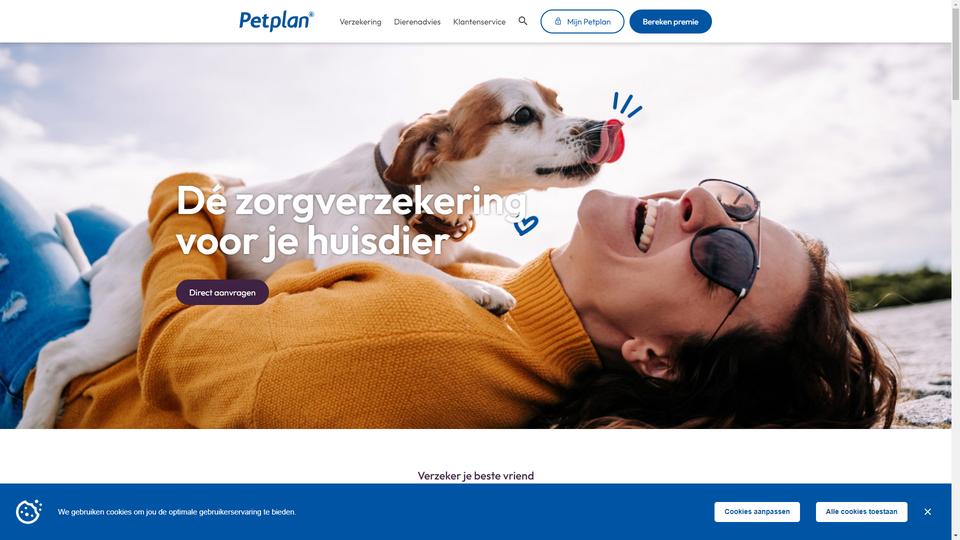Accept with Alle cookies toestaan
The image size is (960, 540).
tap(861, 512)
